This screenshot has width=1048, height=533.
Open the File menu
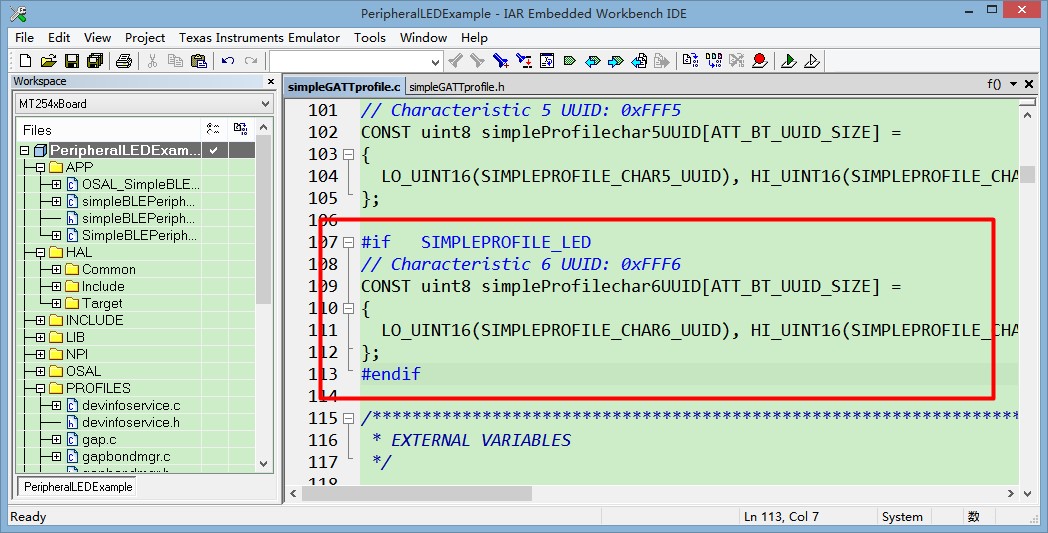pyautogui.click(x=24, y=37)
